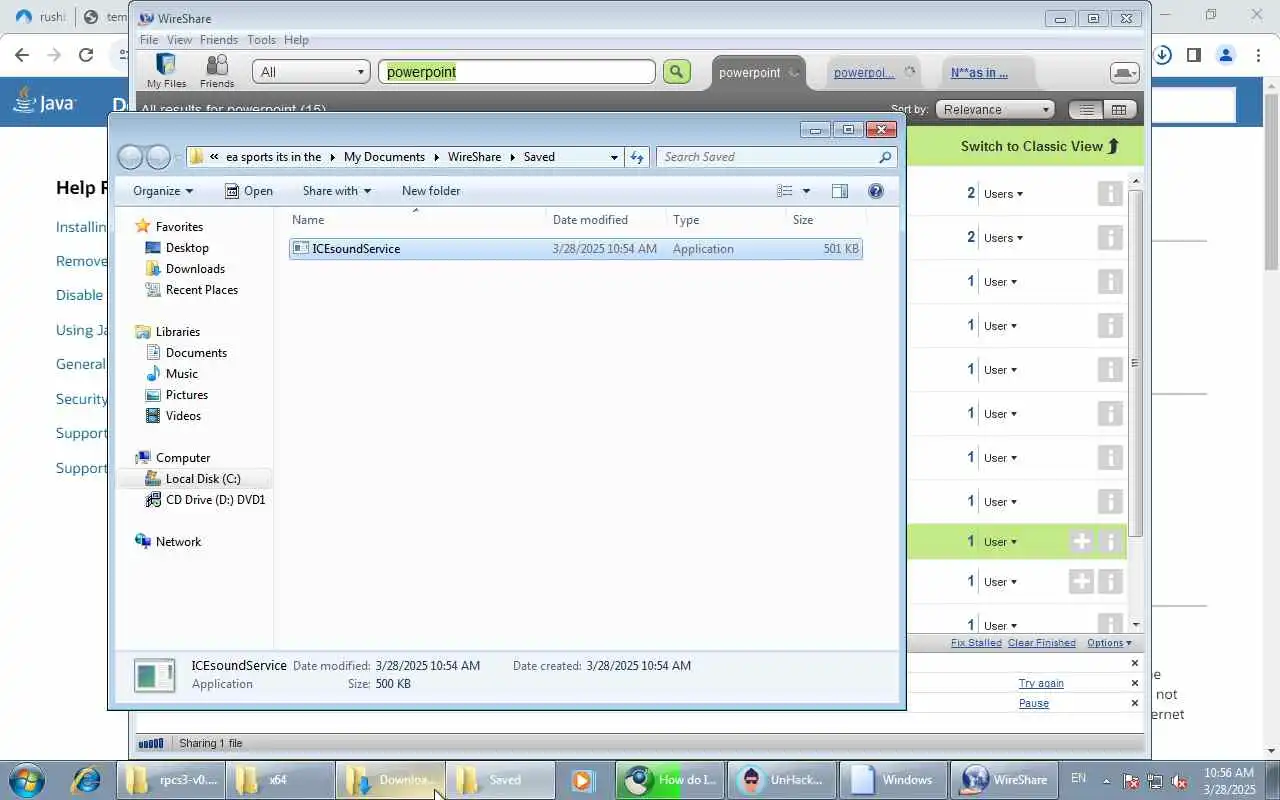
Task: Dismiss the Pause download row
Action: (x=1134, y=703)
